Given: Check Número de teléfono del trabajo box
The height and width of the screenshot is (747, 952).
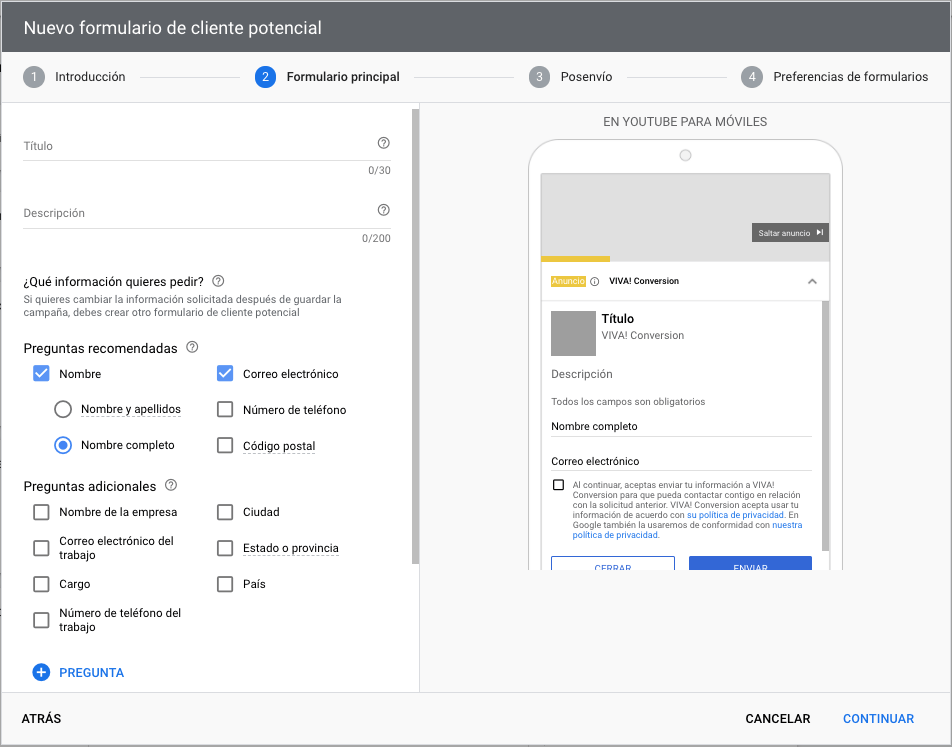Looking at the screenshot, I should [x=41, y=620].
